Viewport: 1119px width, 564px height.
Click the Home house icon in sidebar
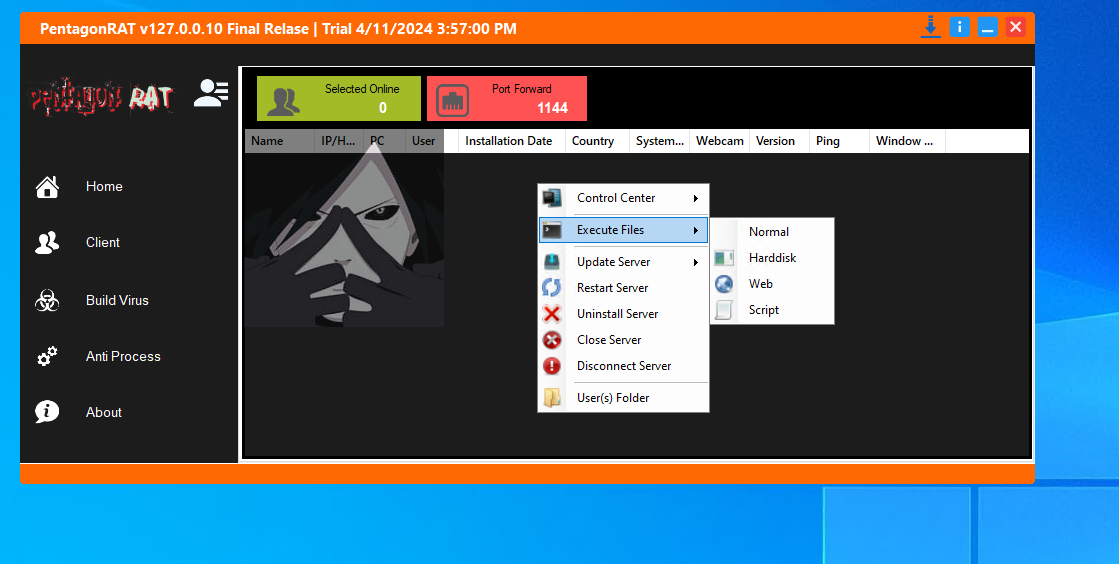[x=46, y=187]
